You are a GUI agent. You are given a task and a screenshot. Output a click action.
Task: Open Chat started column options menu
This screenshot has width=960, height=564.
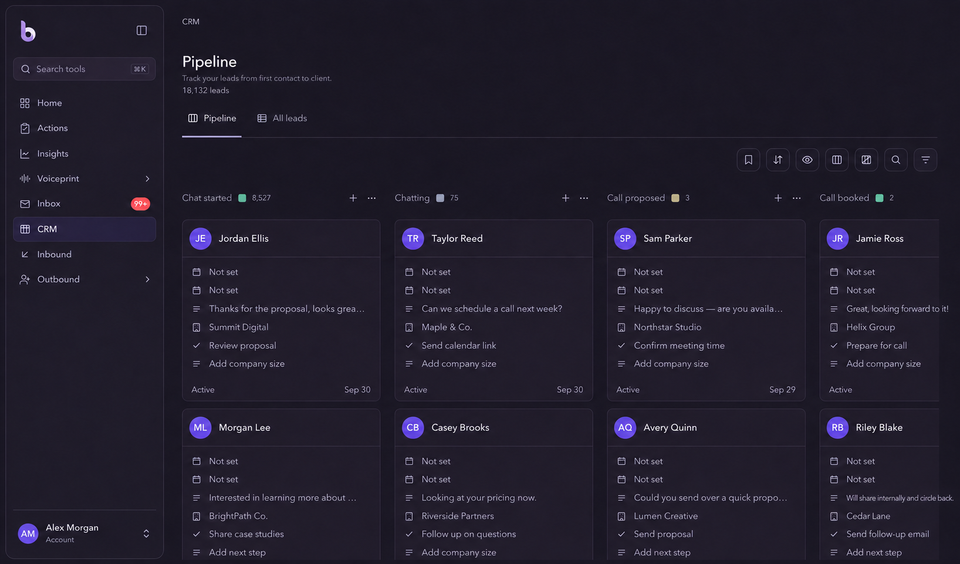click(372, 198)
